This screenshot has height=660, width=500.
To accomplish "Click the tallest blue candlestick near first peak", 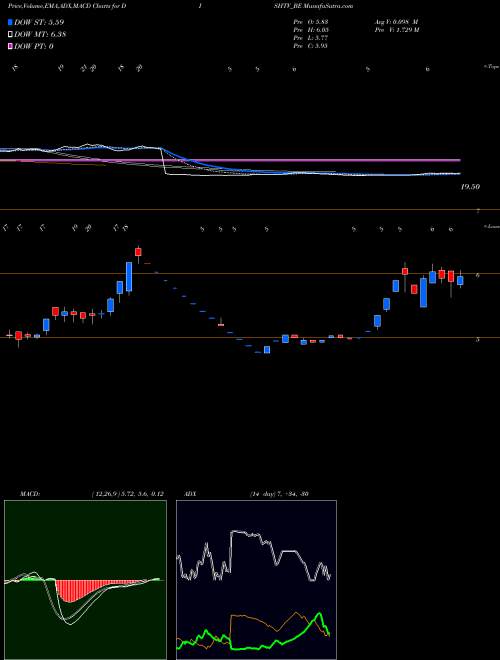I will pyautogui.click(x=129, y=277).
